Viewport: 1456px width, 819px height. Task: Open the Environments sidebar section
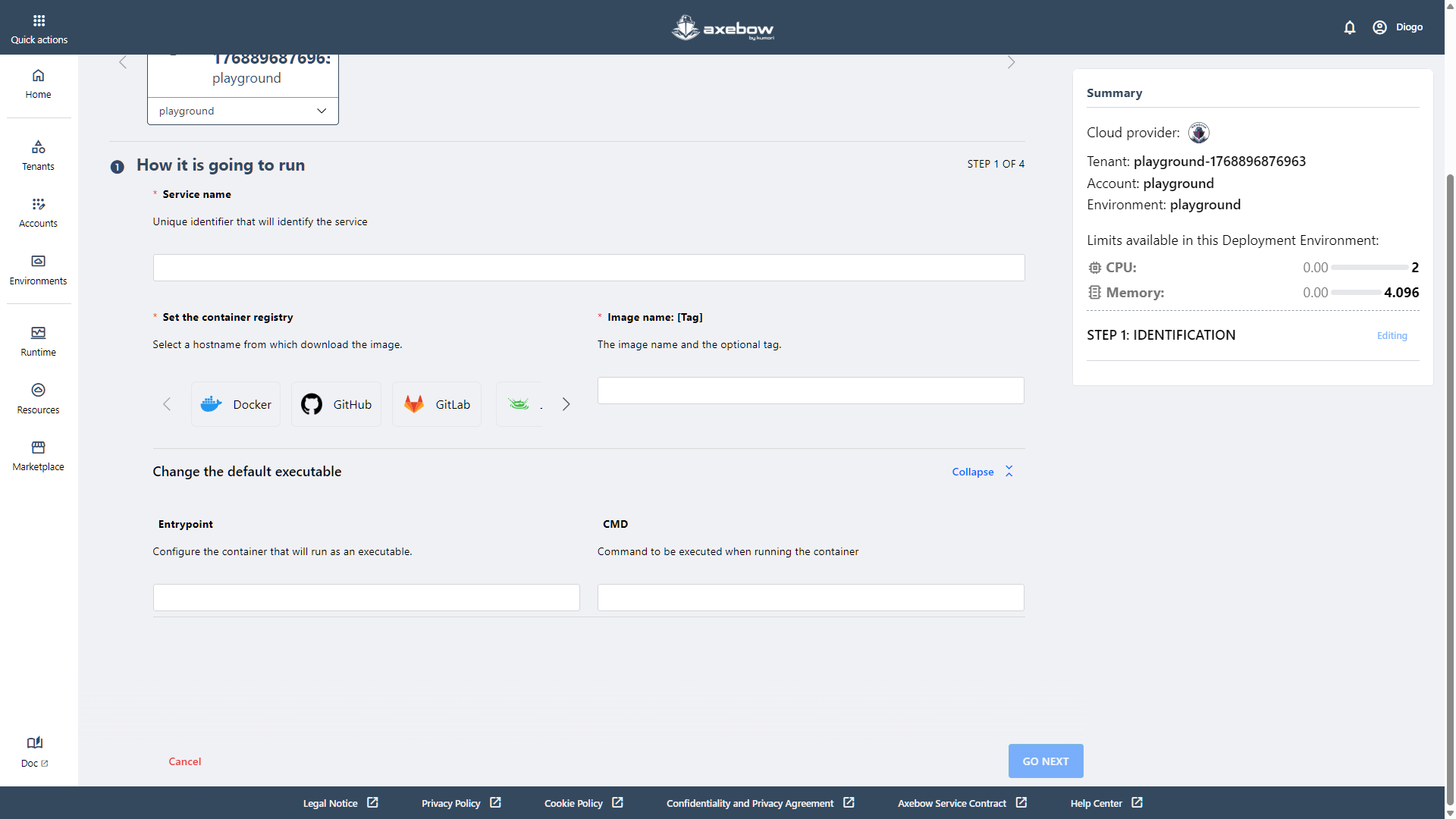(38, 270)
